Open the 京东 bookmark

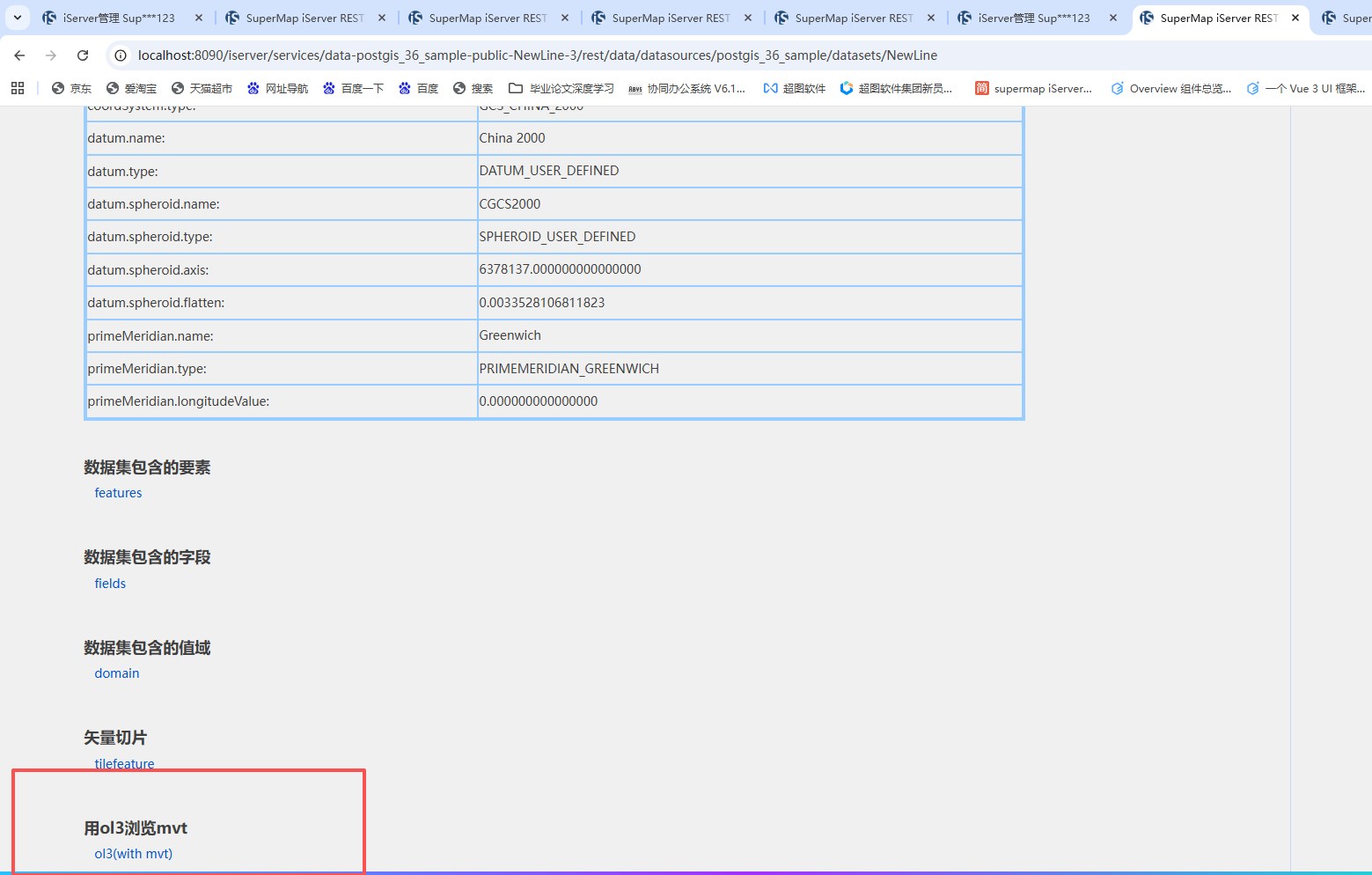[71, 88]
